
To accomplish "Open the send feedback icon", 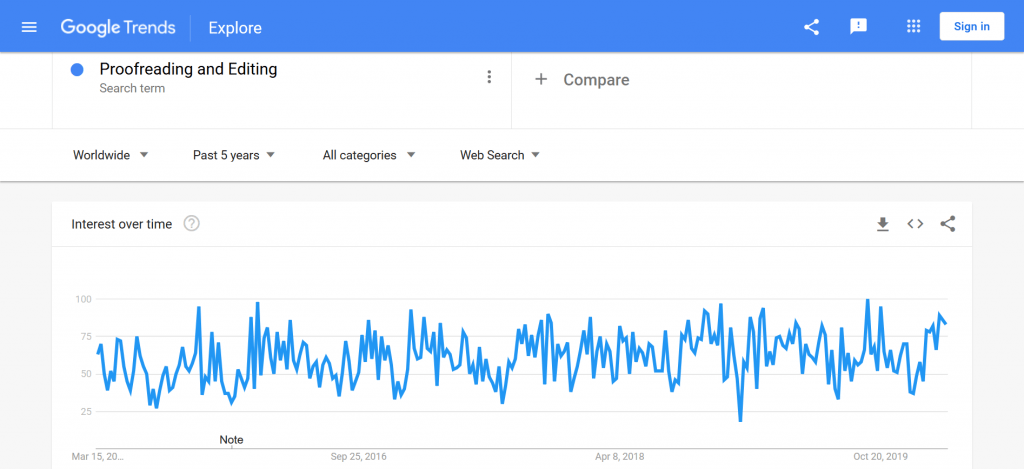I will tap(858, 27).
